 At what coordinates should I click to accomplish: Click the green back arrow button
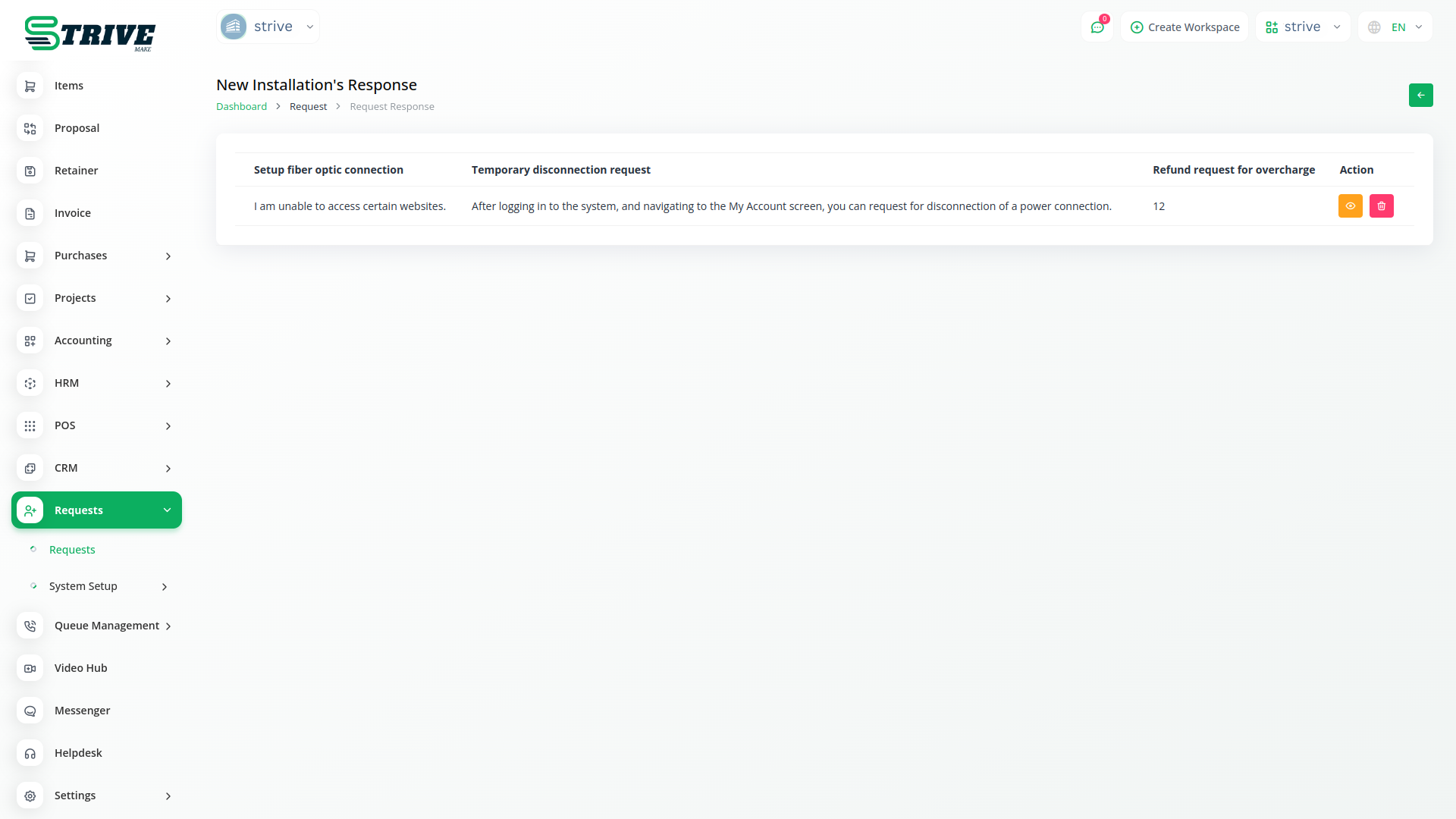coord(1420,96)
